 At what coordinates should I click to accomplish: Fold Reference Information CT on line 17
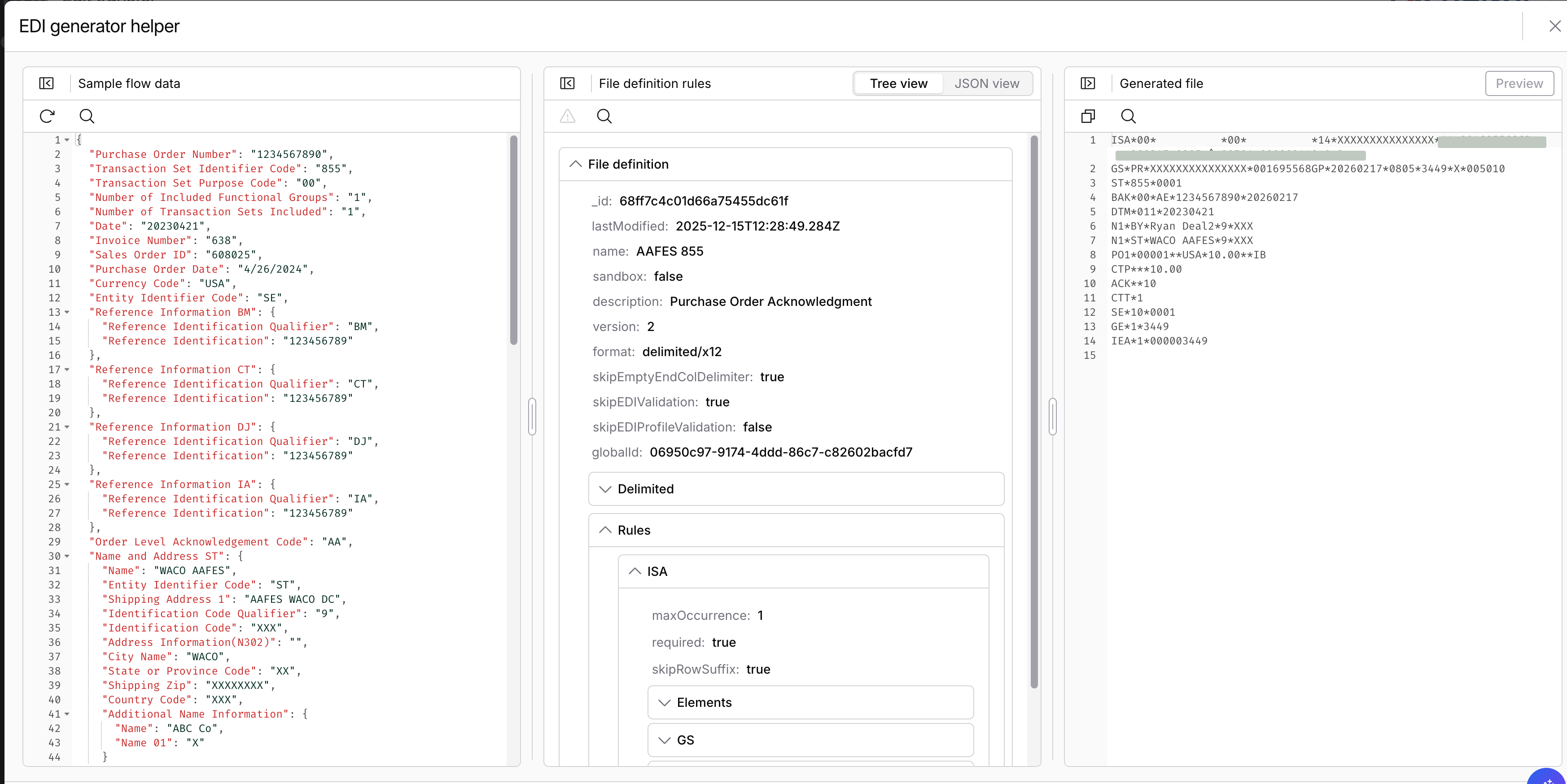tap(67, 370)
